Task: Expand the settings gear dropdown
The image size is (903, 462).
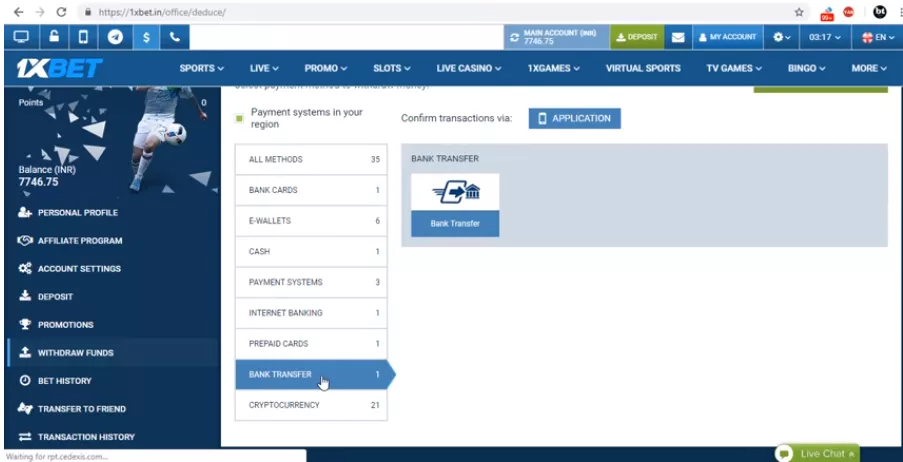Action: click(x=782, y=37)
